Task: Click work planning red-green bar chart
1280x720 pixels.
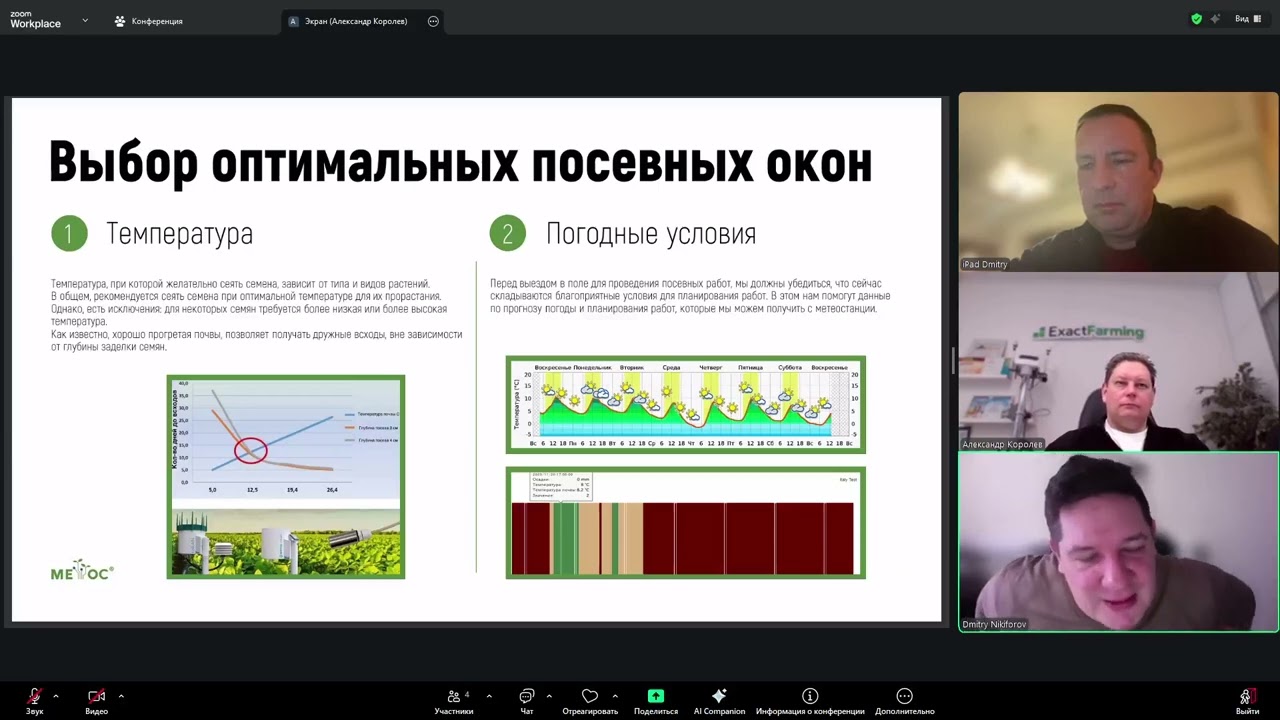Action: click(x=686, y=522)
